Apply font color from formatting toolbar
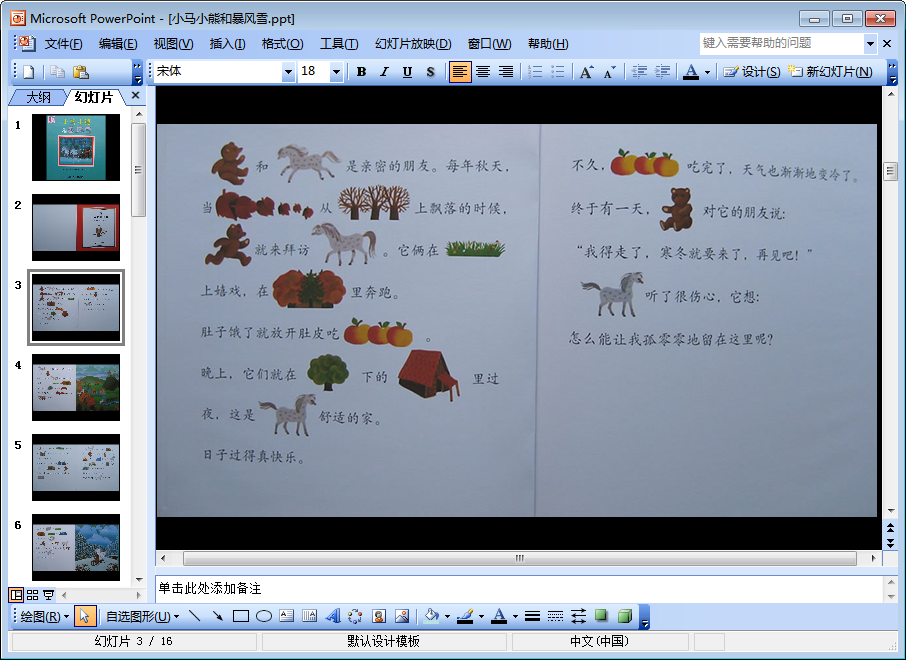 (691, 72)
